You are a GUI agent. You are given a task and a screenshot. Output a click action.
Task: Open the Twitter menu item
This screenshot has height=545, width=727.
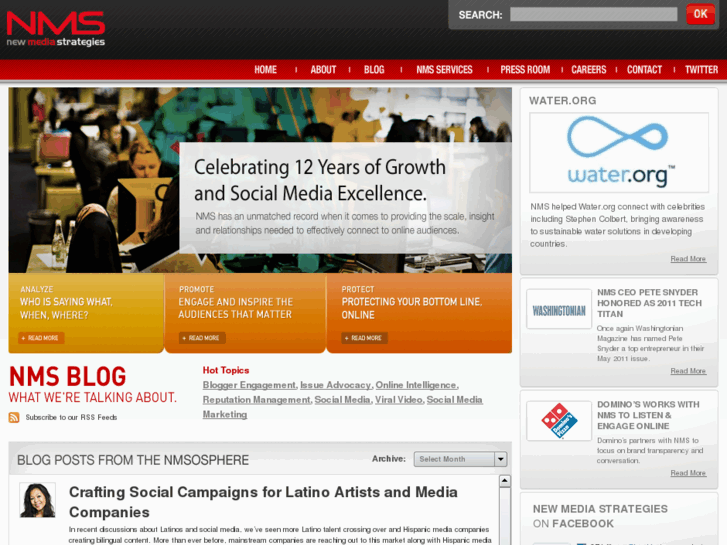coord(701,70)
